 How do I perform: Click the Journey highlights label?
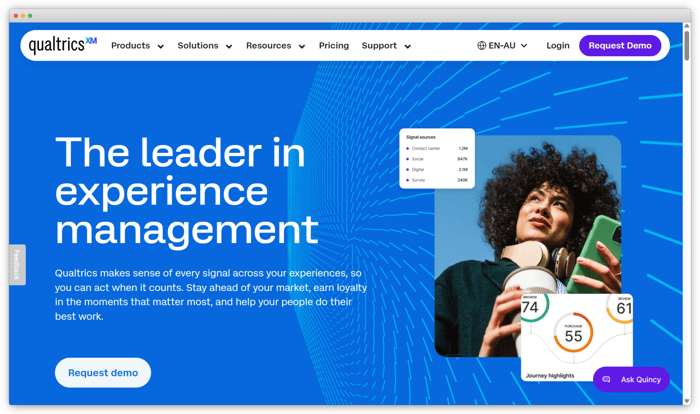550,376
